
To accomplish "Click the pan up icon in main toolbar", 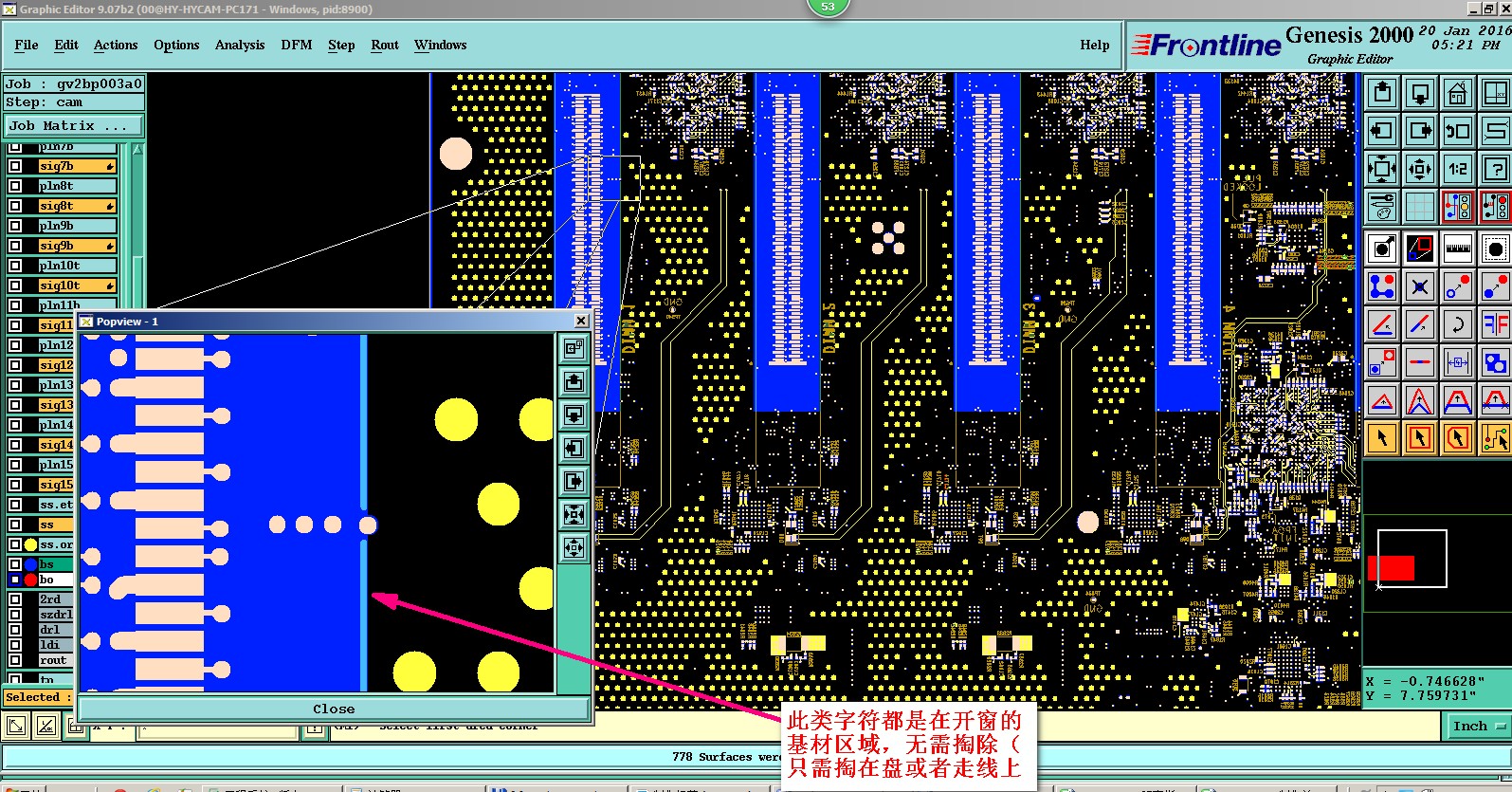I will click(1382, 93).
